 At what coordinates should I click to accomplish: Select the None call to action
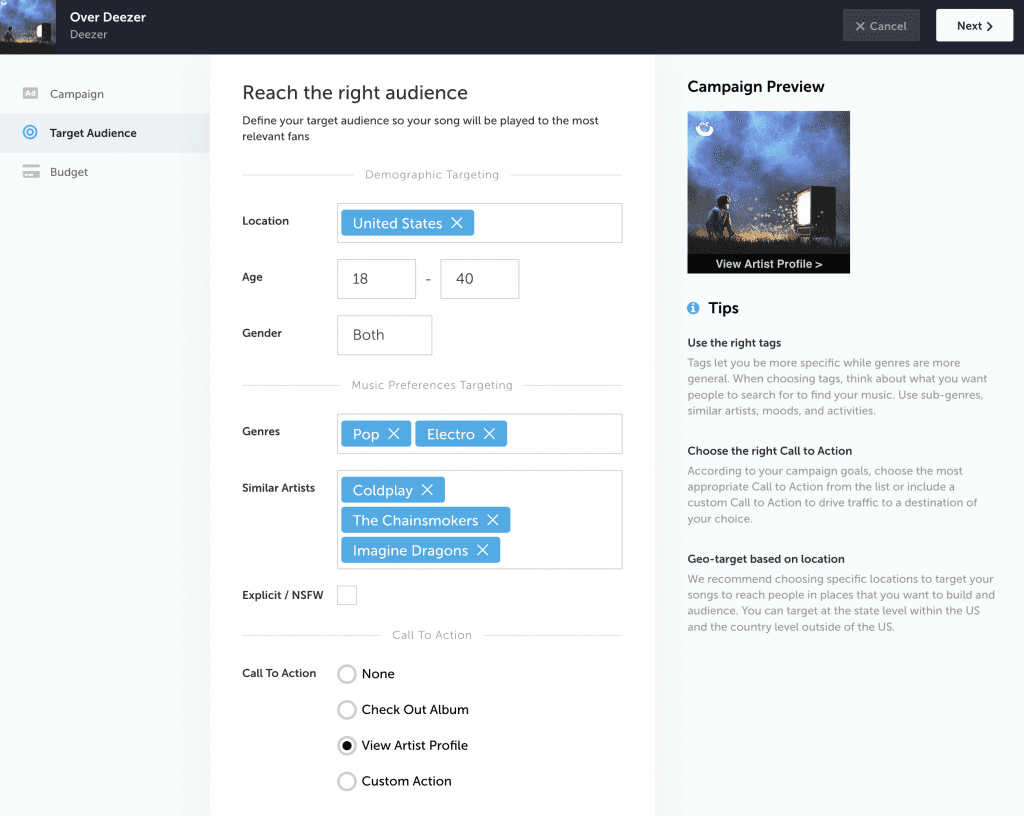[x=347, y=674]
